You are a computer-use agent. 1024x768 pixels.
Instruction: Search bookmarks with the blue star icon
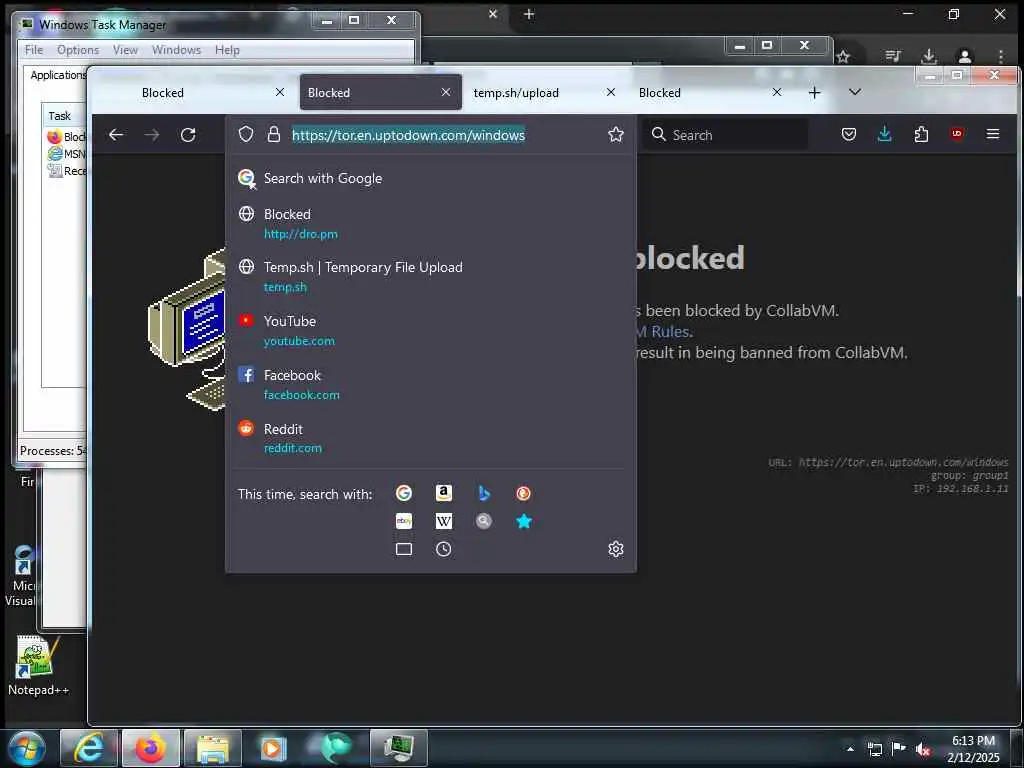523,521
